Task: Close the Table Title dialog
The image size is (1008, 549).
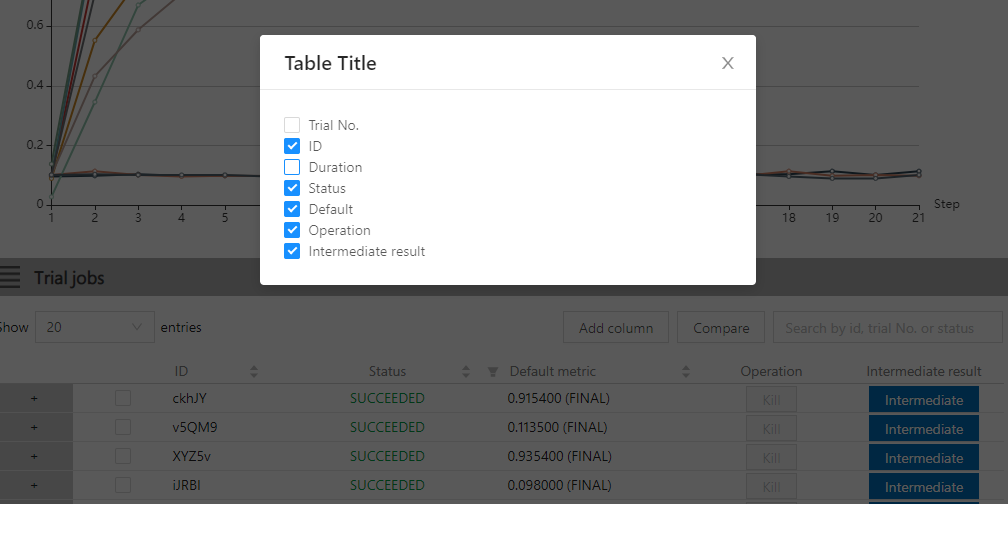Action: 728,63
